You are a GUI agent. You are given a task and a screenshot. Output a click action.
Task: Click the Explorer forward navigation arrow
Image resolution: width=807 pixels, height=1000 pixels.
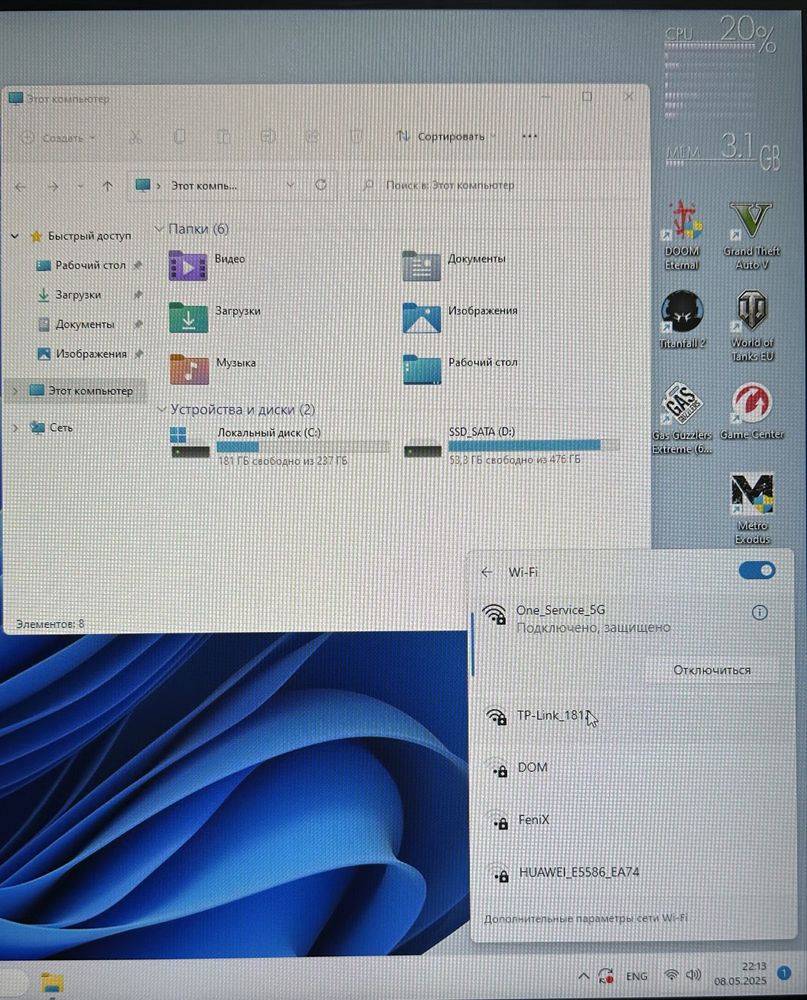click(x=53, y=186)
